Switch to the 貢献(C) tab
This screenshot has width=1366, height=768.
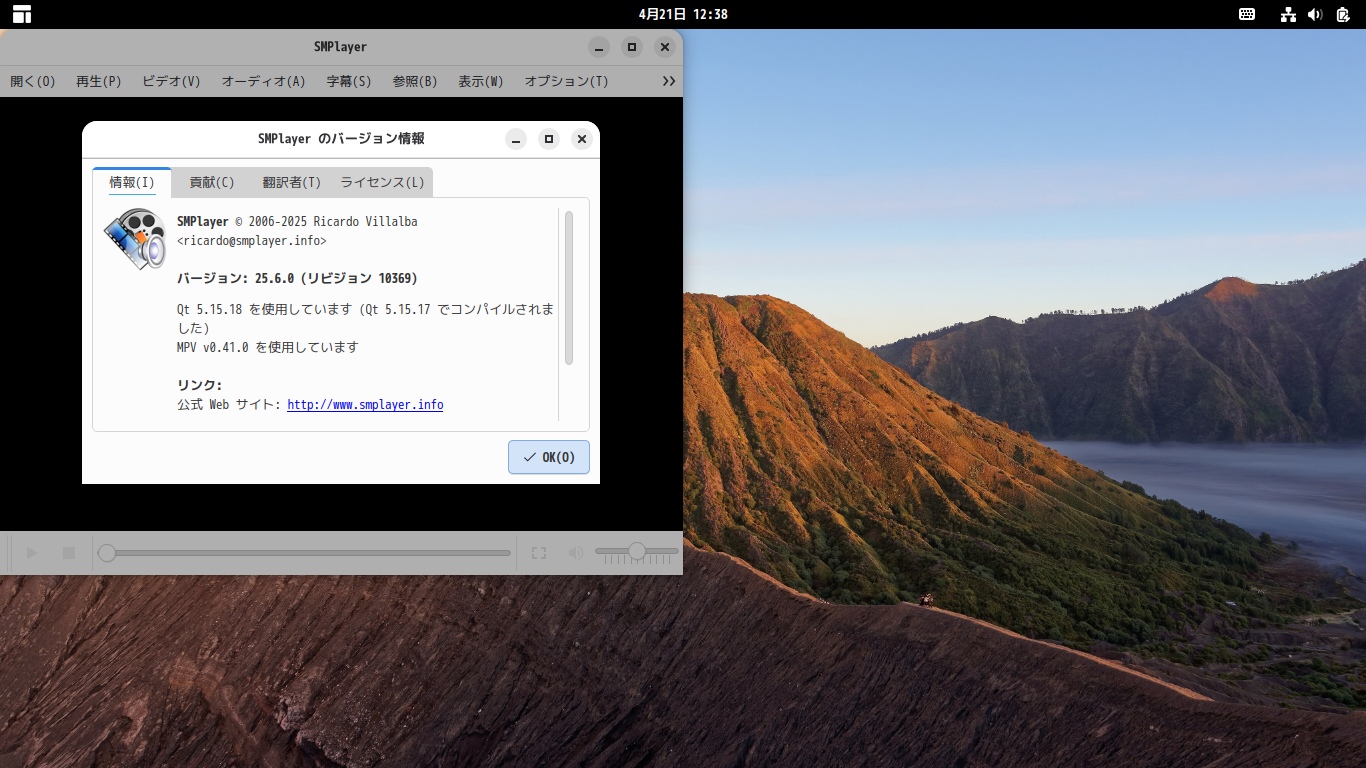coord(210,182)
